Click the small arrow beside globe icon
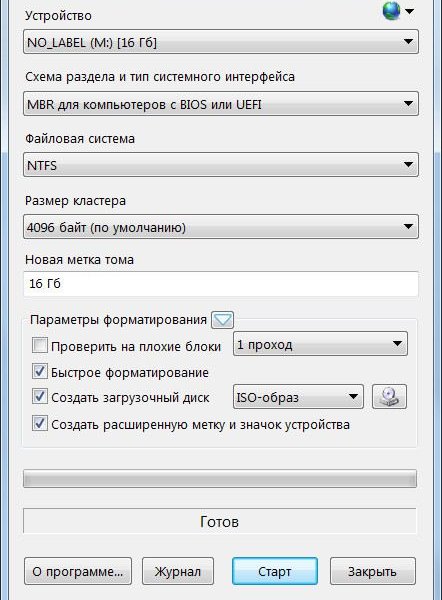 coord(409,11)
